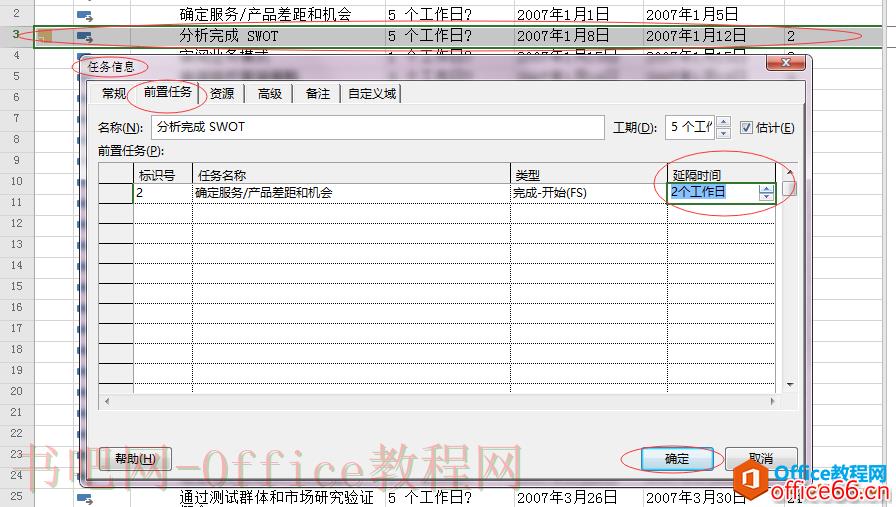Select row header 2 in the task sheet
This screenshot has height=507, width=896.
(17, 13)
